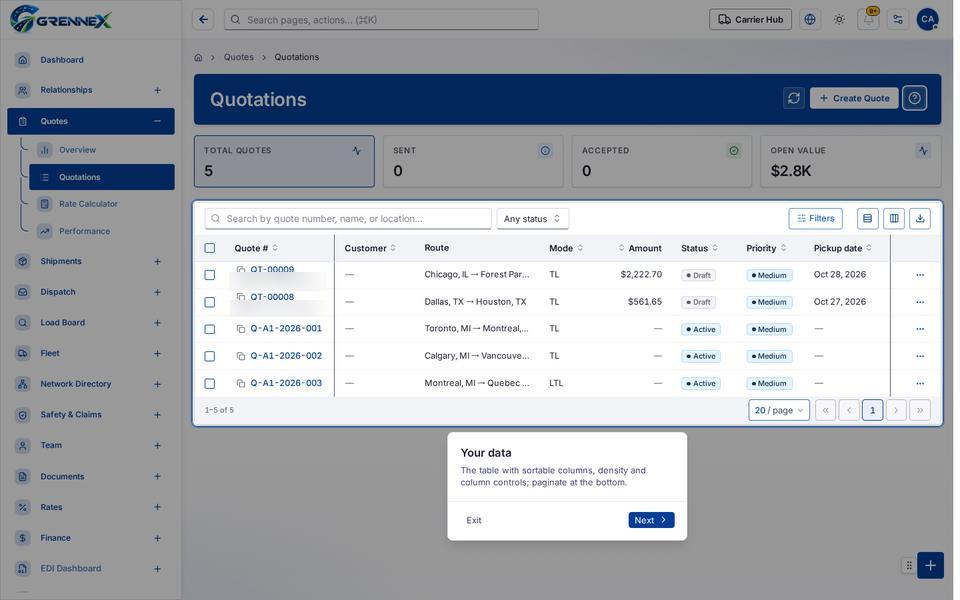
Task: Toggle the light theme sun icon
Action: pyautogui.click(x=839, y=20)
